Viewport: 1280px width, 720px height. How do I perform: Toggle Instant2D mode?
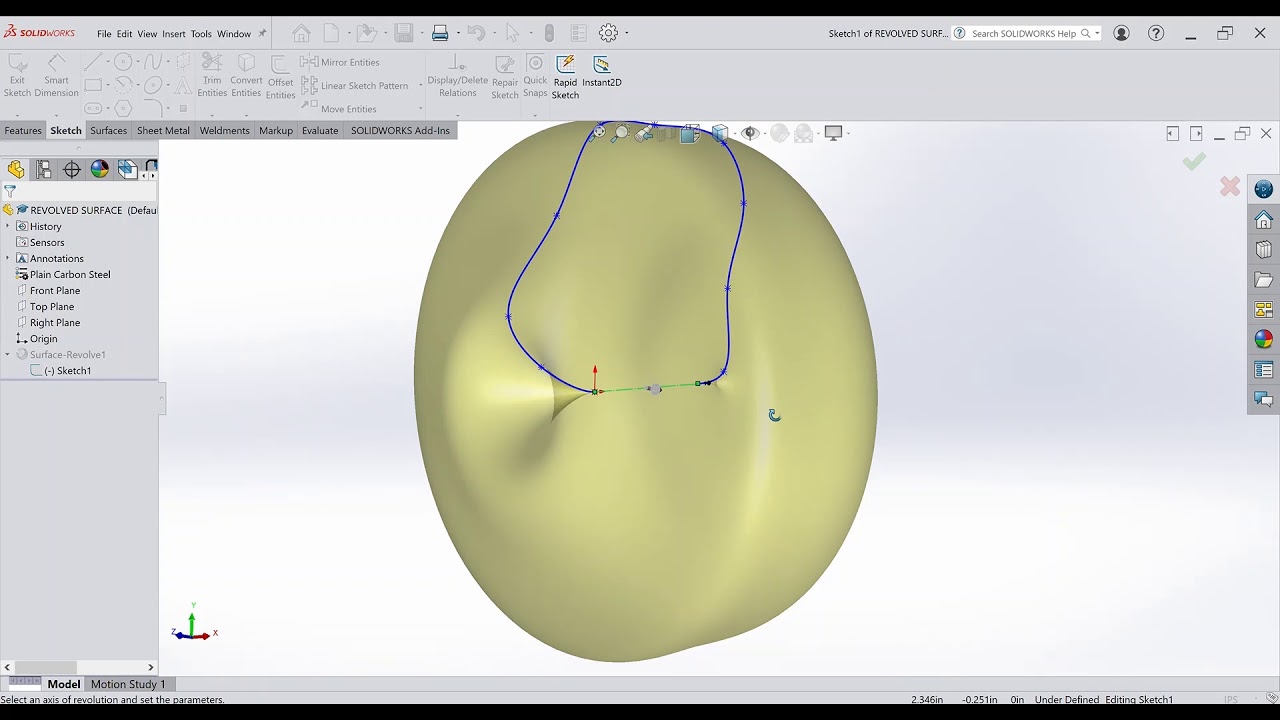pos(602,71)
